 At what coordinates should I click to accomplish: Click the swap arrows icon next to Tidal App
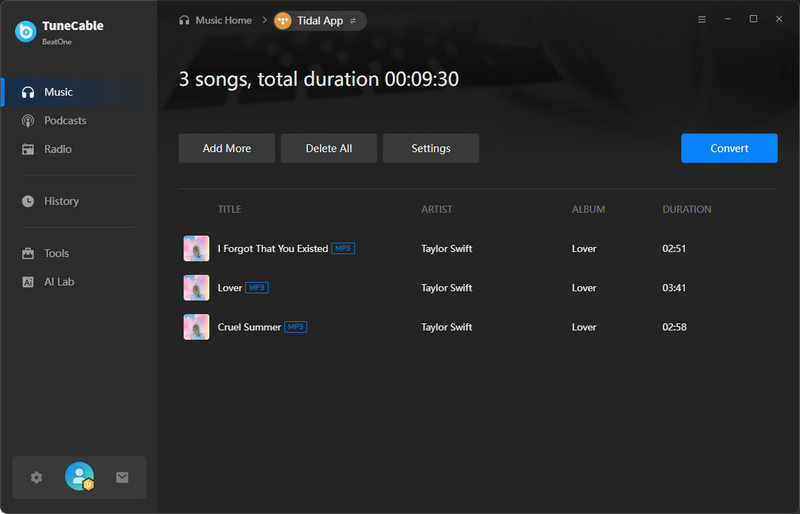[x=353, y=21]
